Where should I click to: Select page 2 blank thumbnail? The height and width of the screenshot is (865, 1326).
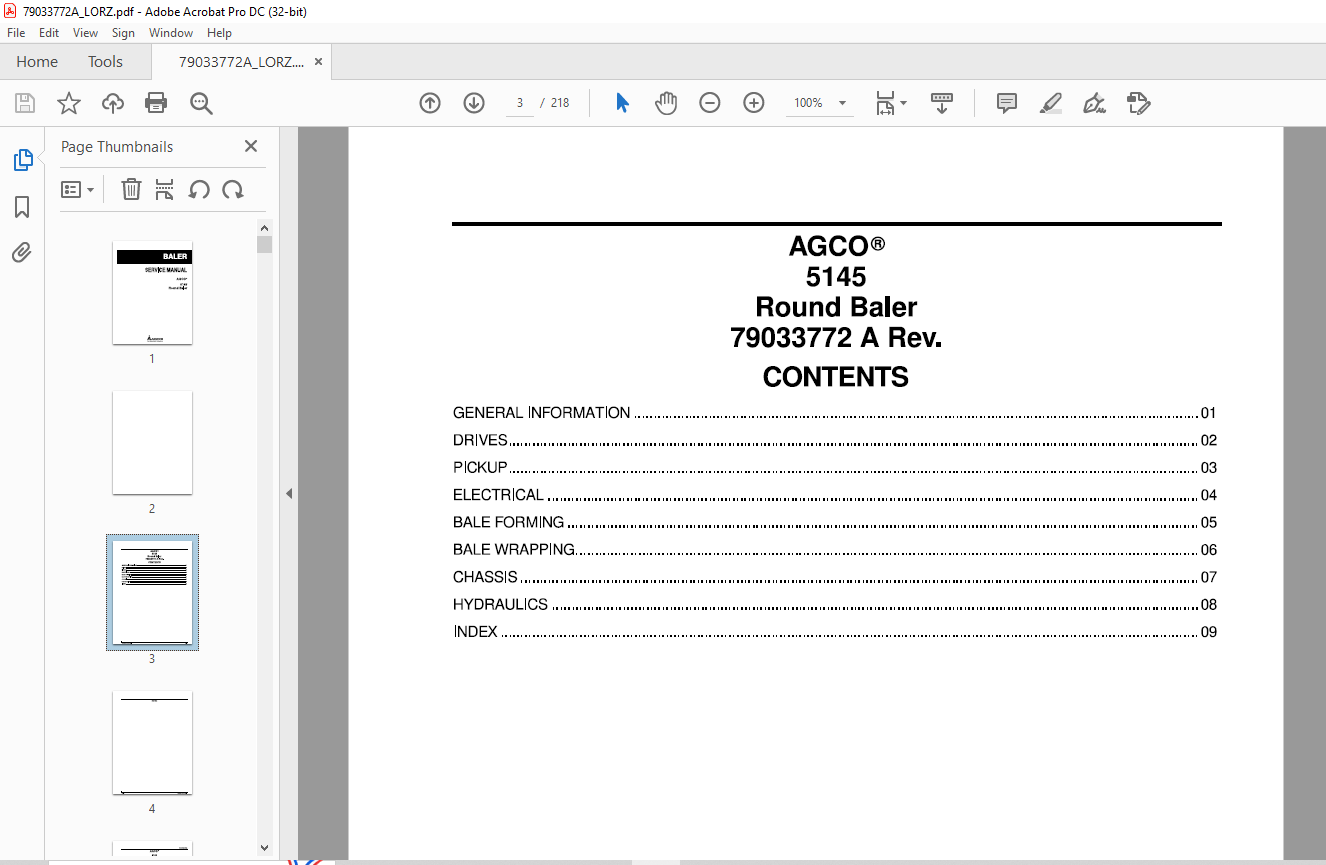point(152,442)
